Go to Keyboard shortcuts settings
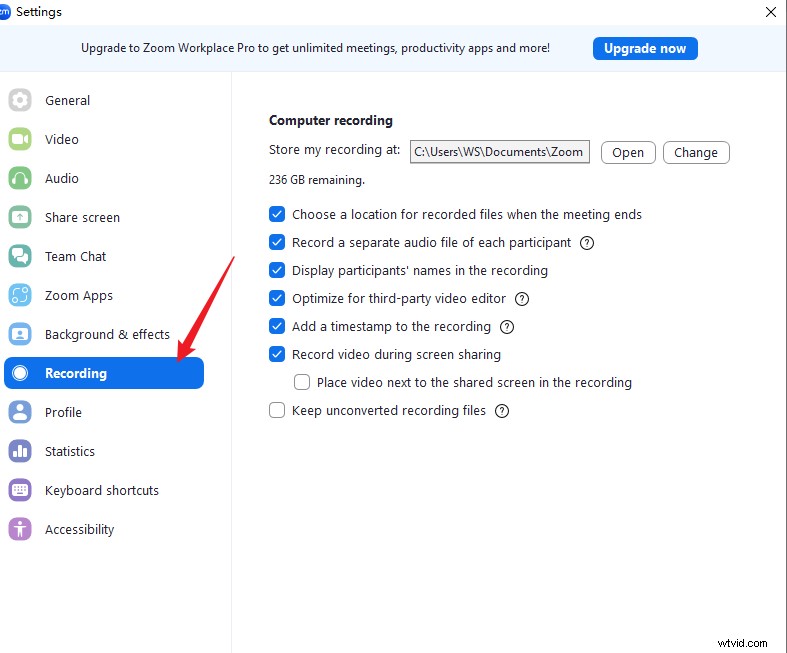Viewport: 787px width, 653px height. (x=101, y=490)
